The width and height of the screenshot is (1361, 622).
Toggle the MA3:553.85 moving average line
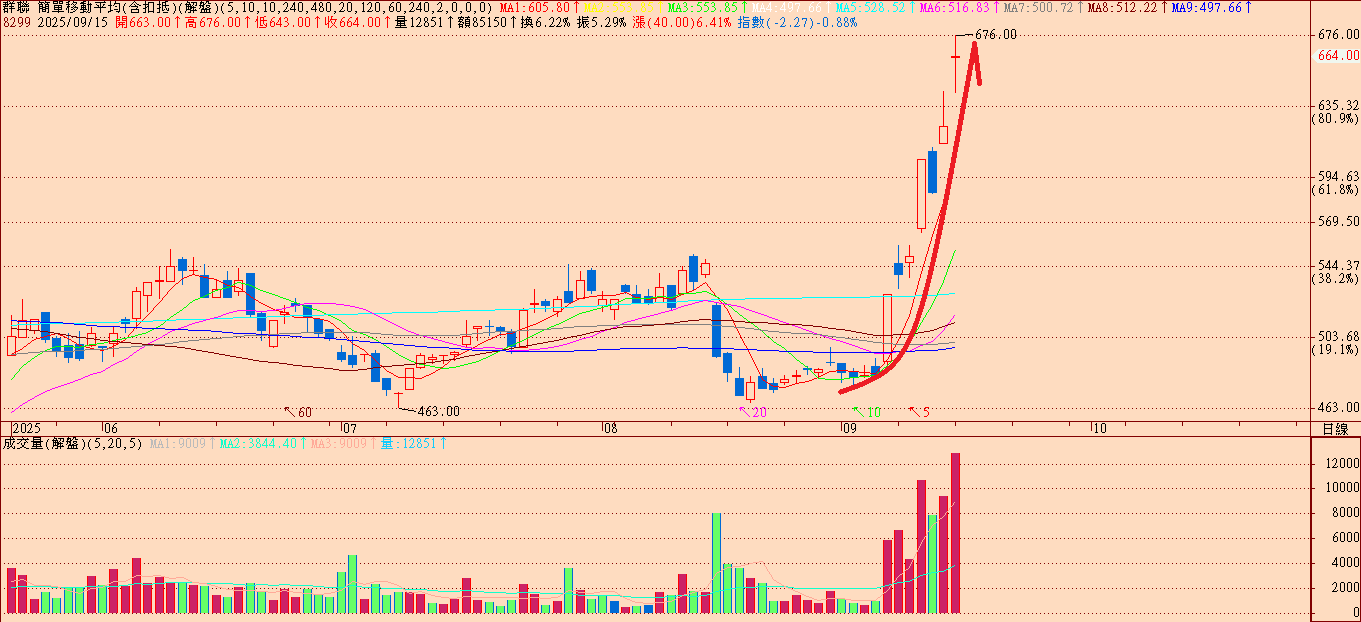pos(706,8)
